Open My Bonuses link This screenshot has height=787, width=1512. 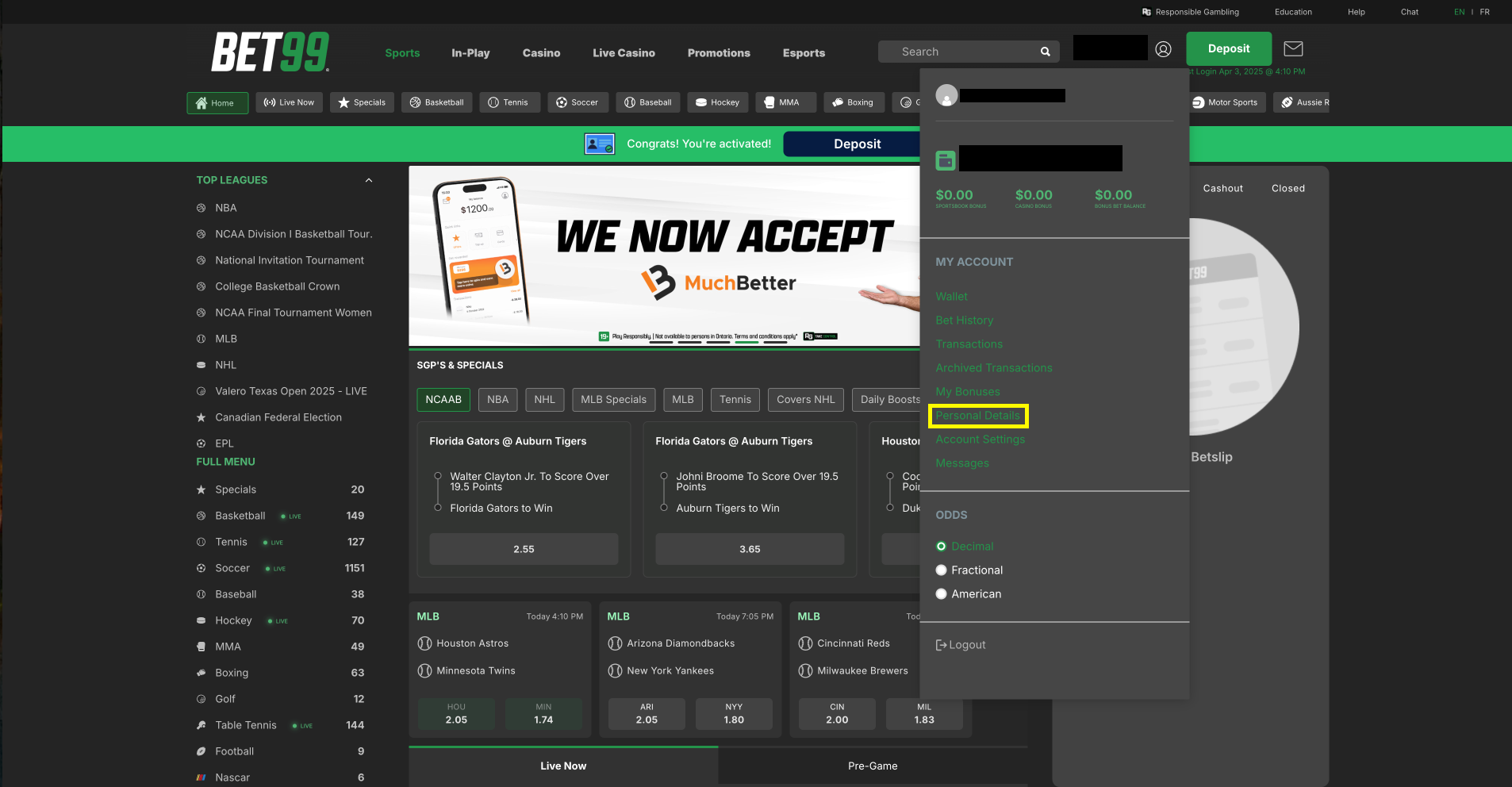(967, 392)
